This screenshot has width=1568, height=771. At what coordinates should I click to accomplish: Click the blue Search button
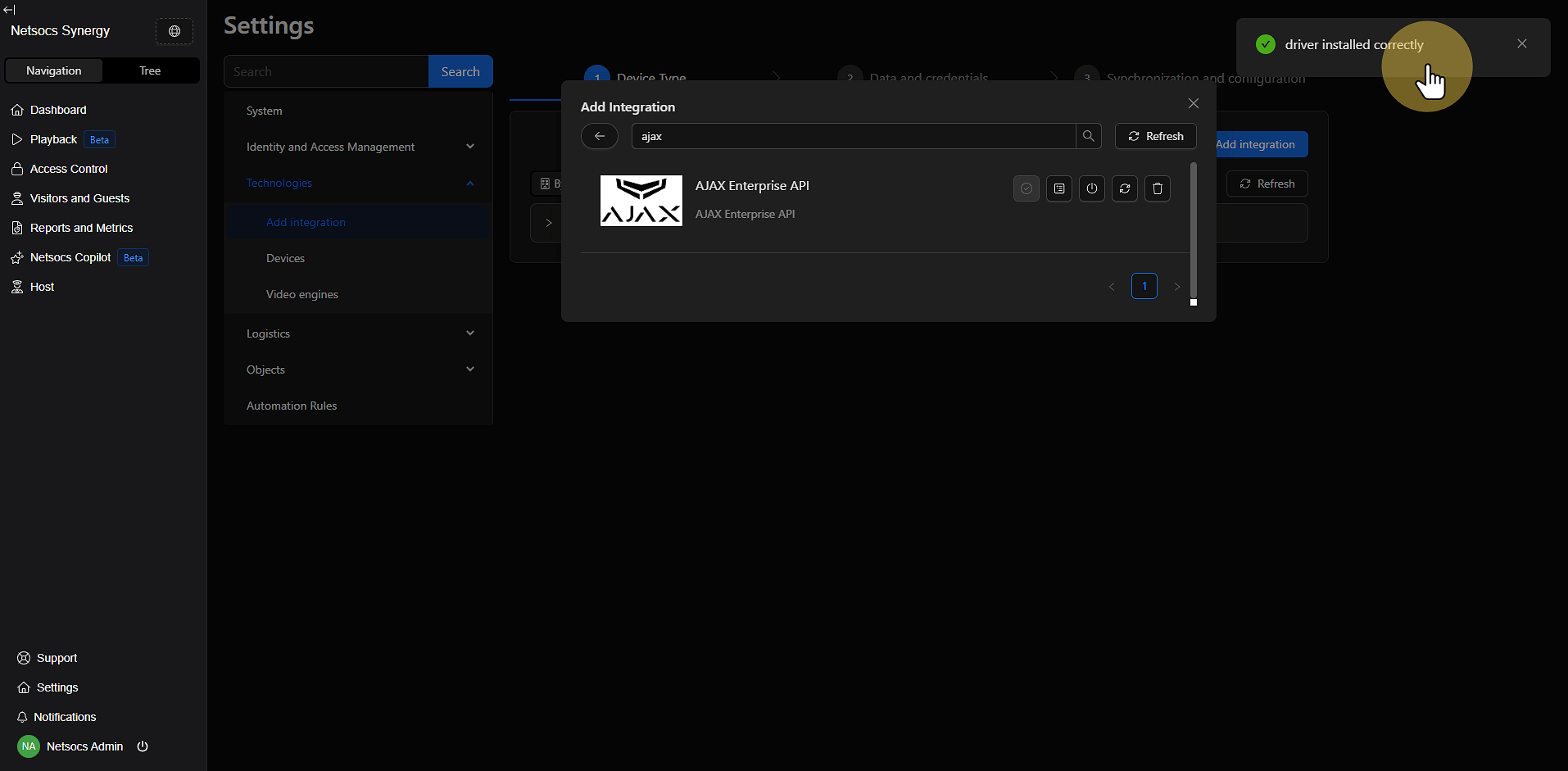coord(460,71)
